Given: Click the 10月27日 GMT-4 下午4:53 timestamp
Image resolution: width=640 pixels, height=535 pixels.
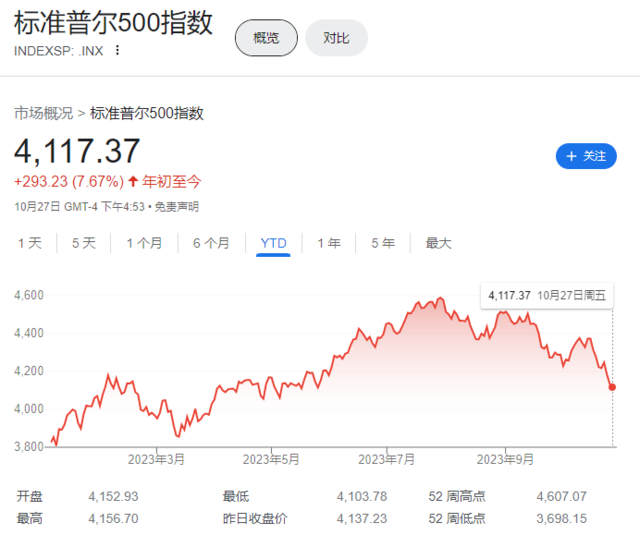Looking at the screenshot, I should pos(80,207).
